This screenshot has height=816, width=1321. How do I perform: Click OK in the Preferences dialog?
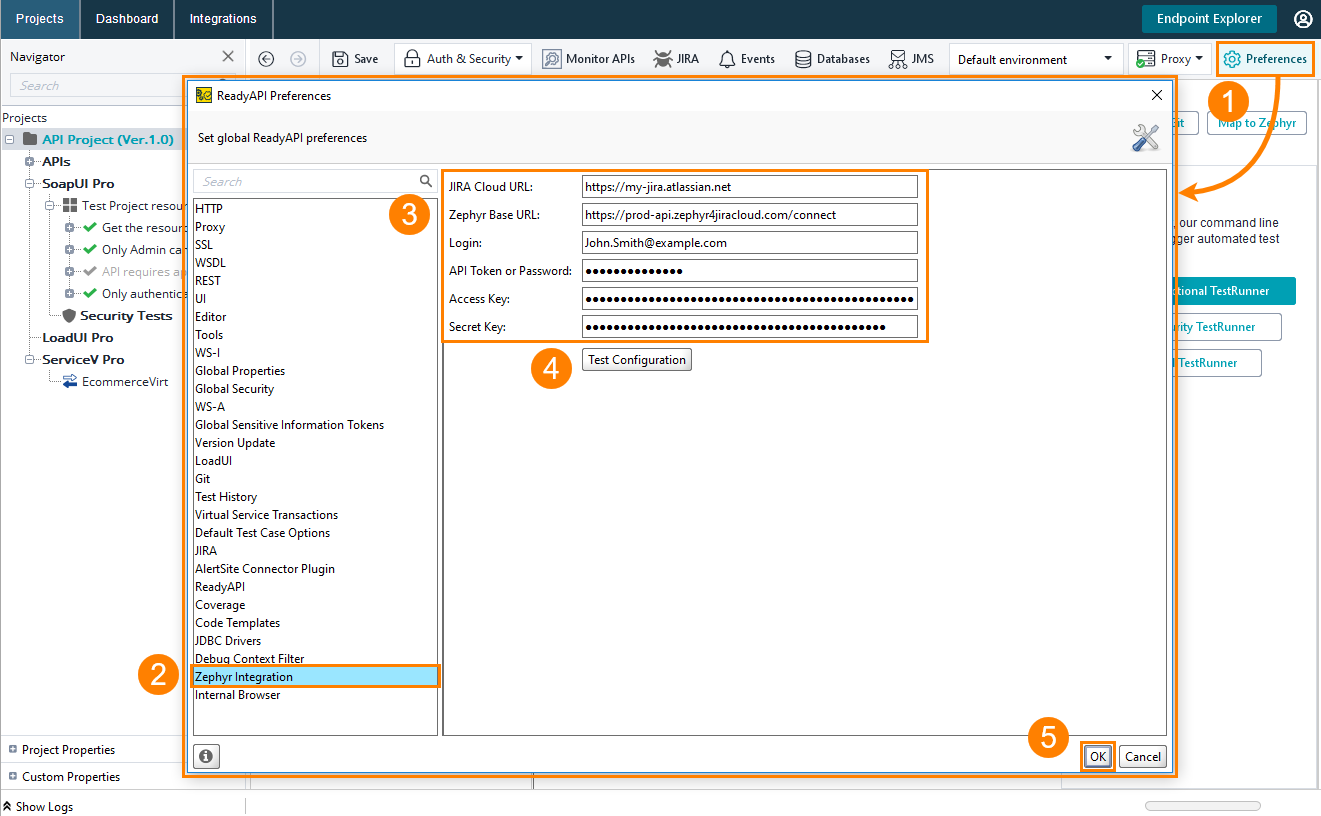(x=1098, y=757)
